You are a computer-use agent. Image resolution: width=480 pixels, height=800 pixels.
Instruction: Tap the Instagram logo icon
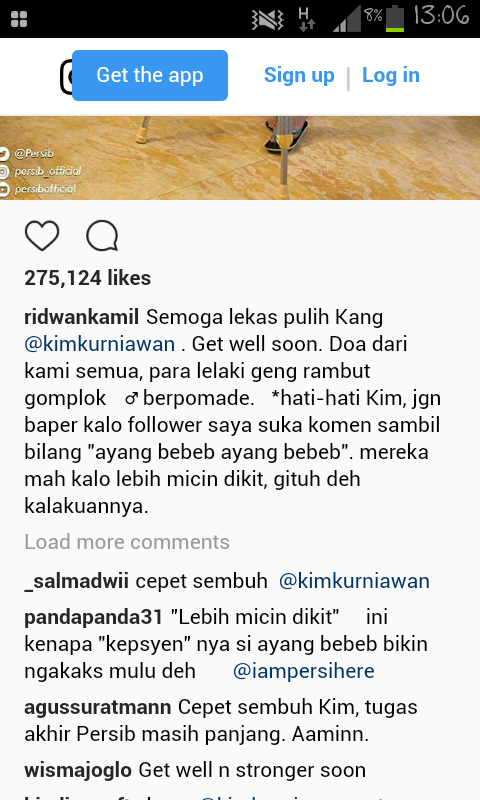pos(66,77)
